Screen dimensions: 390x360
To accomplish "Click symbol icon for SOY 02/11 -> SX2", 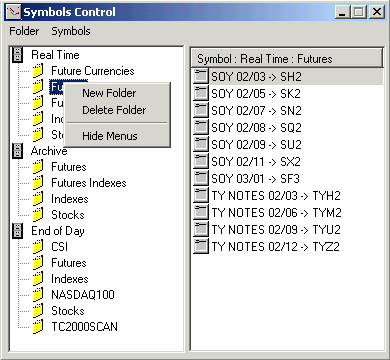I will (x=201, y=161).
